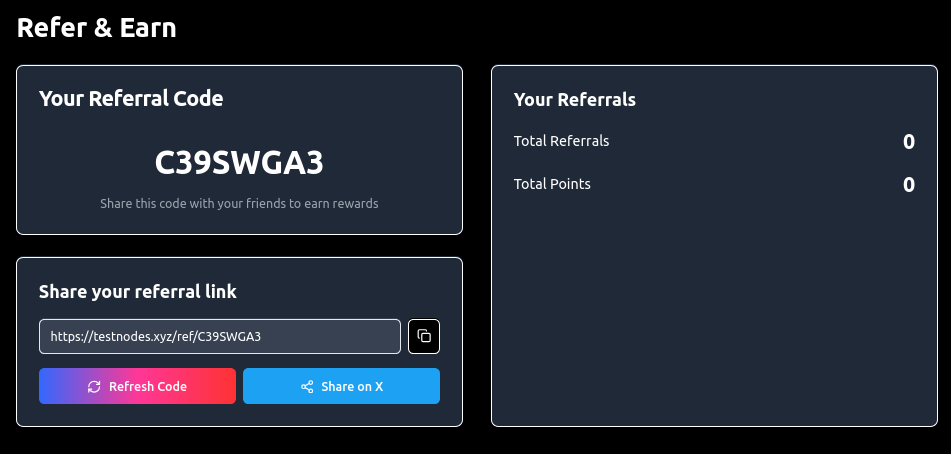Click the 'Share your referral link' heading

[138, 291]
